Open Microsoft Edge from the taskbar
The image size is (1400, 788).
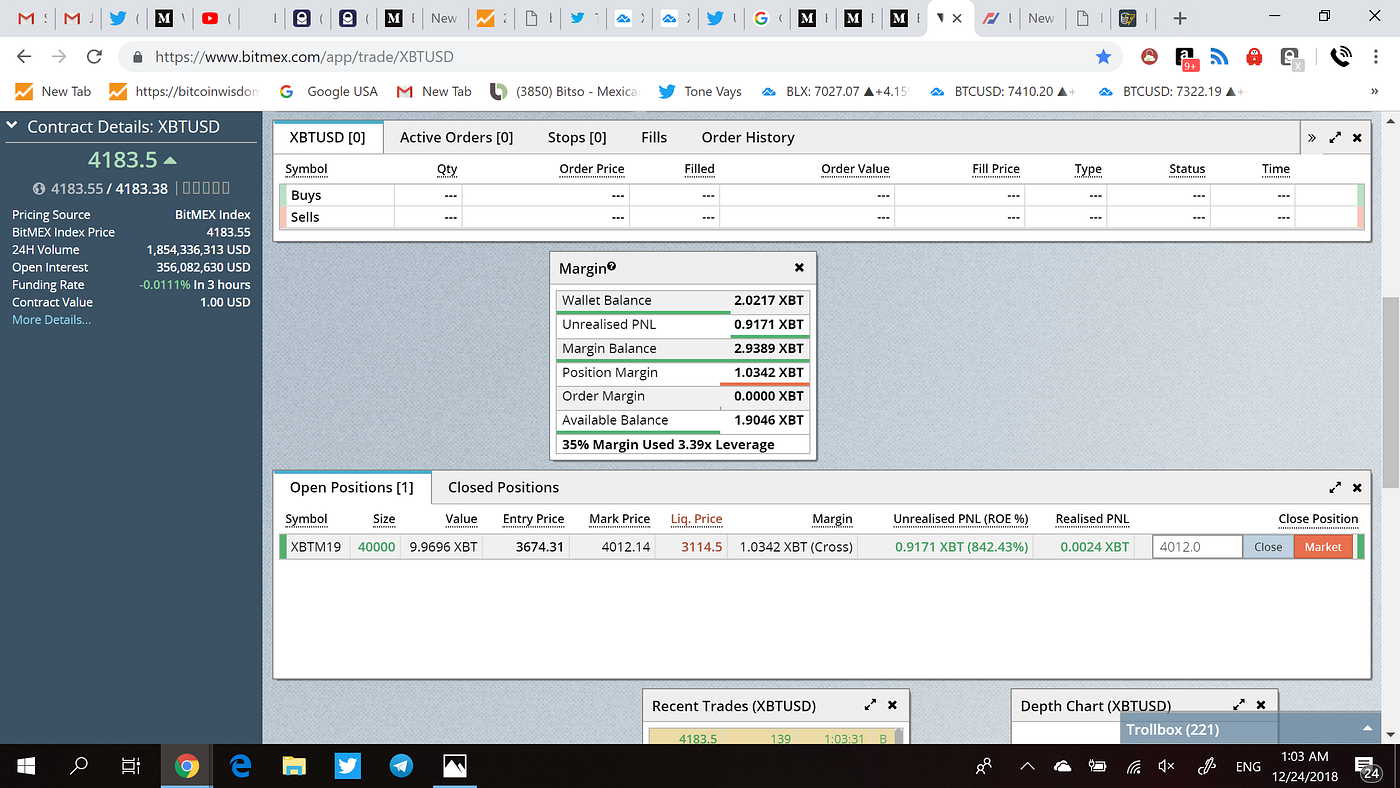pyautogui.click(x=240, y=766)
